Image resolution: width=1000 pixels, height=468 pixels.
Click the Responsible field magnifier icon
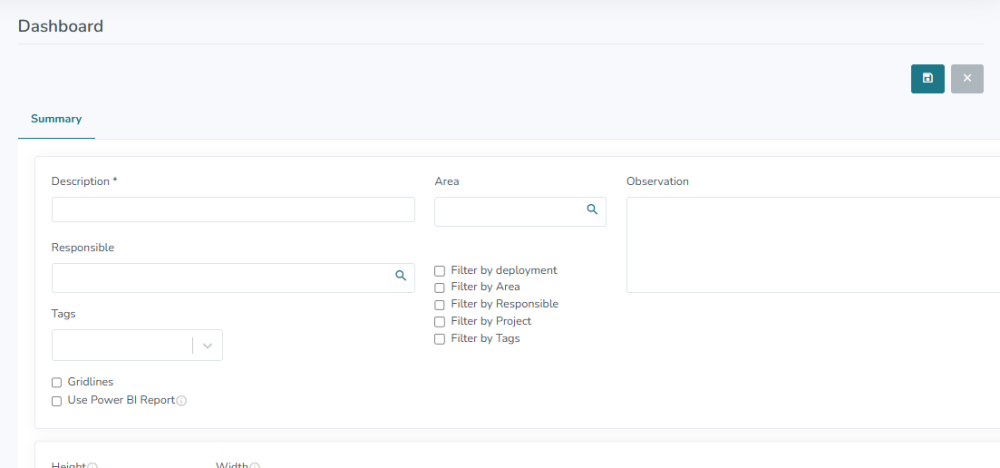click(400, 276)
